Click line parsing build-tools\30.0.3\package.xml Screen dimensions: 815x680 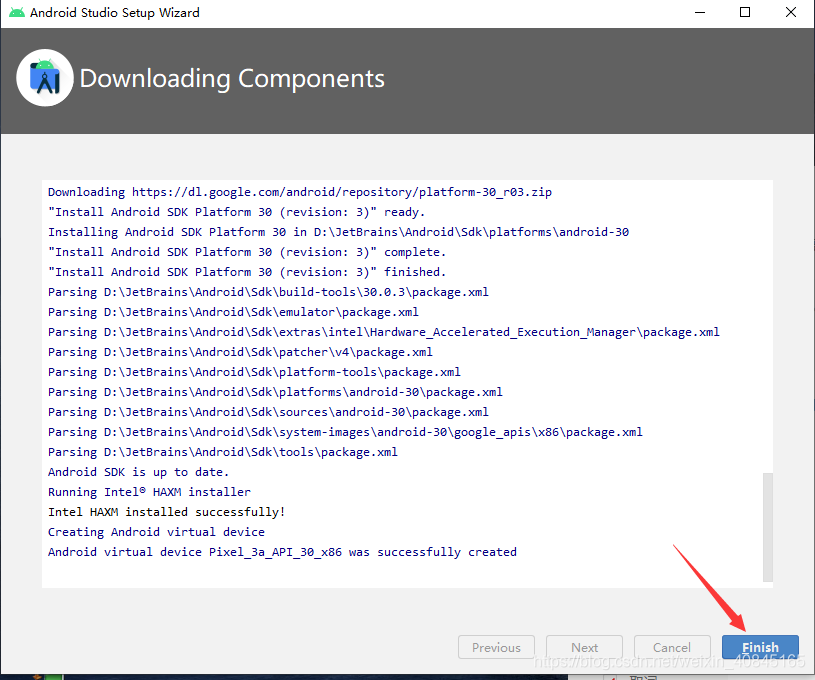(x=268, y=292)
